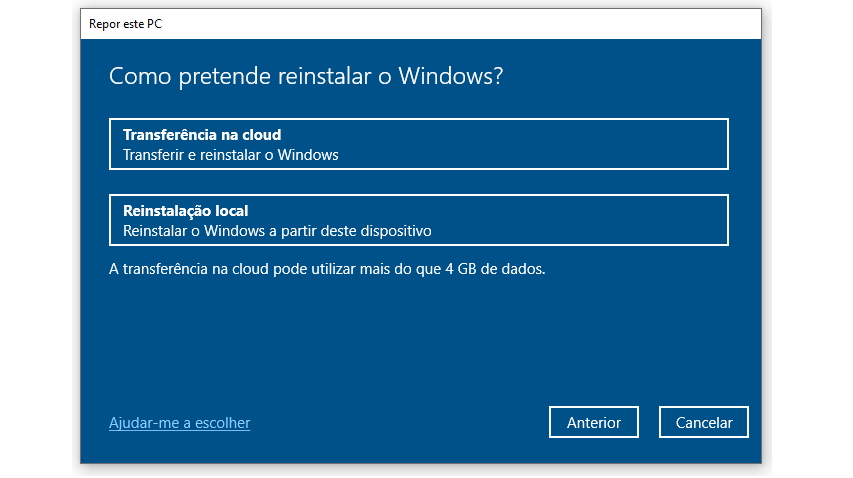Click the heading Como pretende reinstalar o Windows?
Image resolution: width=853 pixels, height=478 pixels.
pyautogui.click(x=306, y=76)
